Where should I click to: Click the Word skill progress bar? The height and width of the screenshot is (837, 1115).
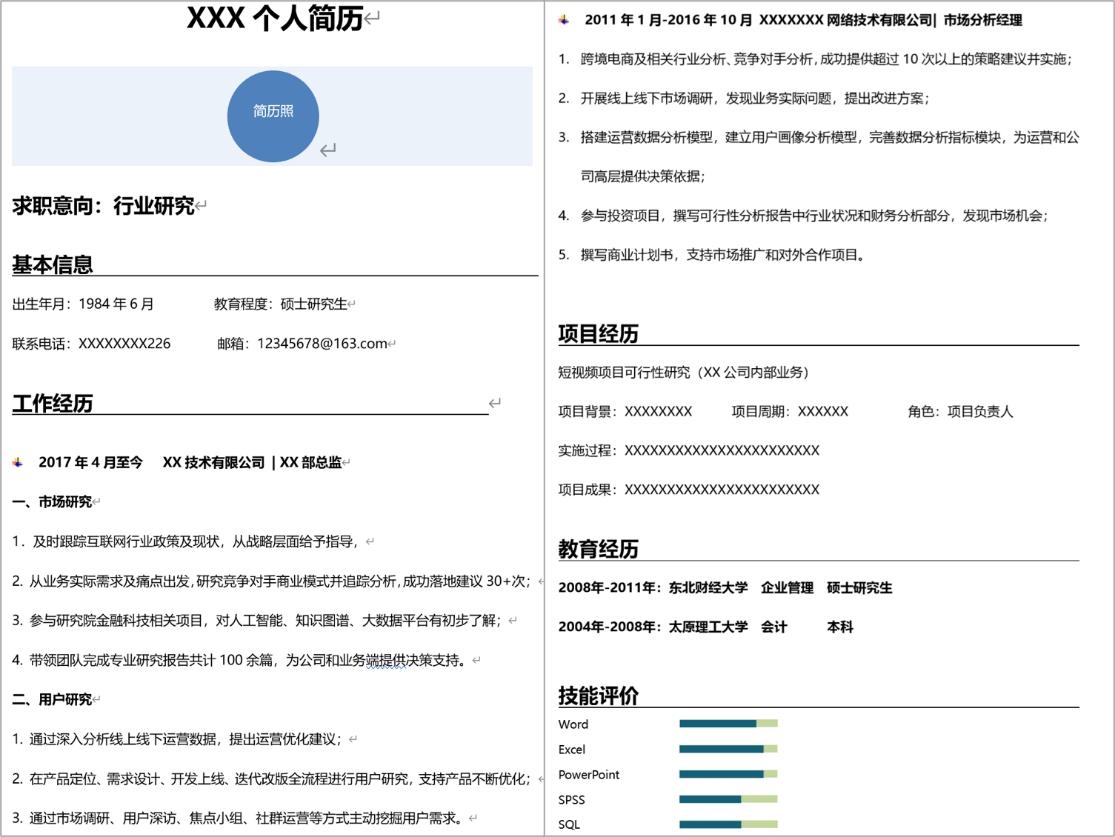coord(728,722)
